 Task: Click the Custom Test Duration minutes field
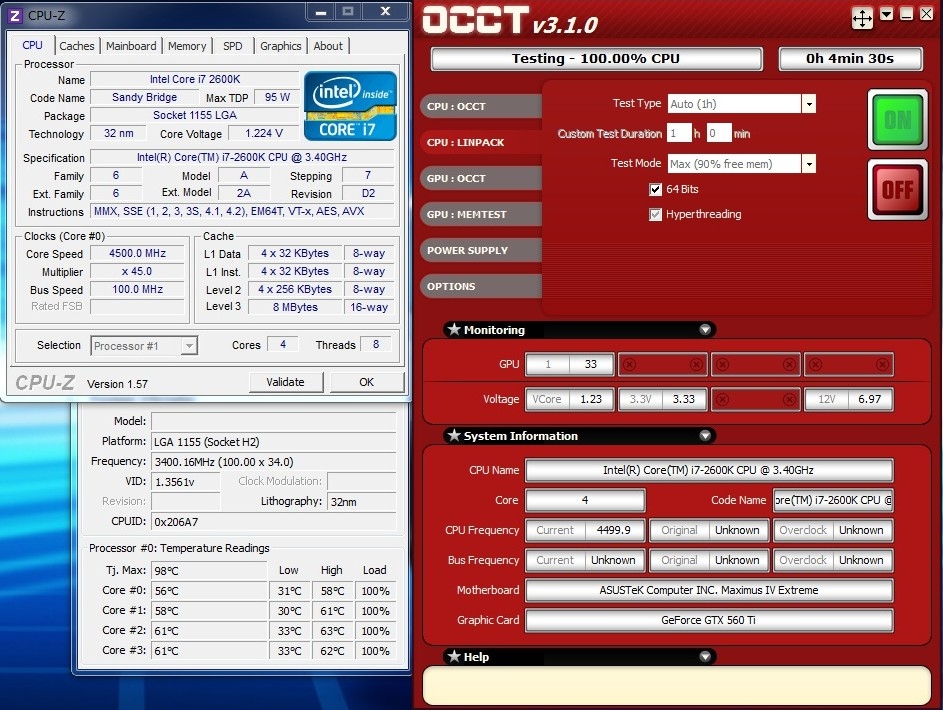pos(719,133)
